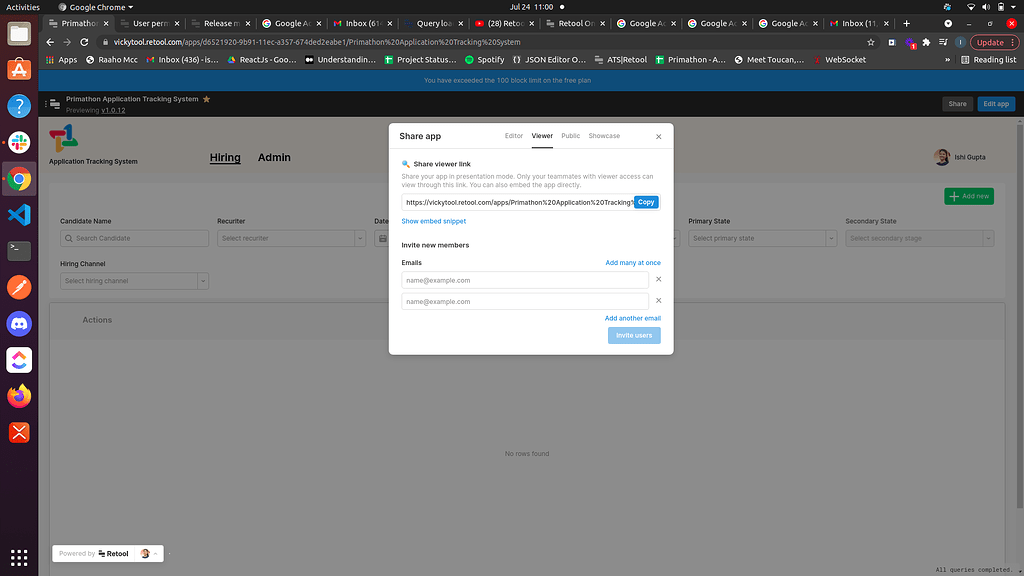
Task: Remove the first email input row
Action: (x=658, y=280)
